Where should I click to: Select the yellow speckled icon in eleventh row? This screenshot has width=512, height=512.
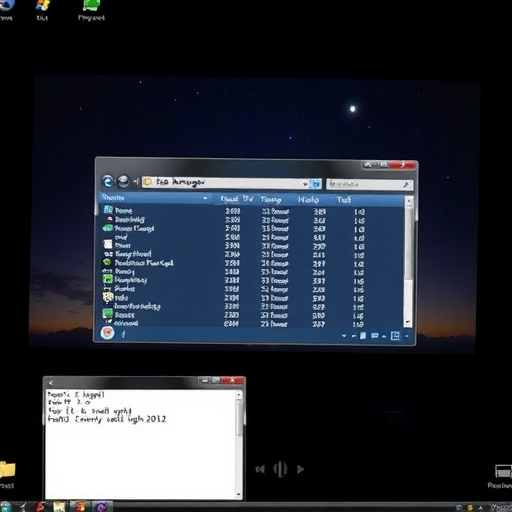click(x=108, y=296)
